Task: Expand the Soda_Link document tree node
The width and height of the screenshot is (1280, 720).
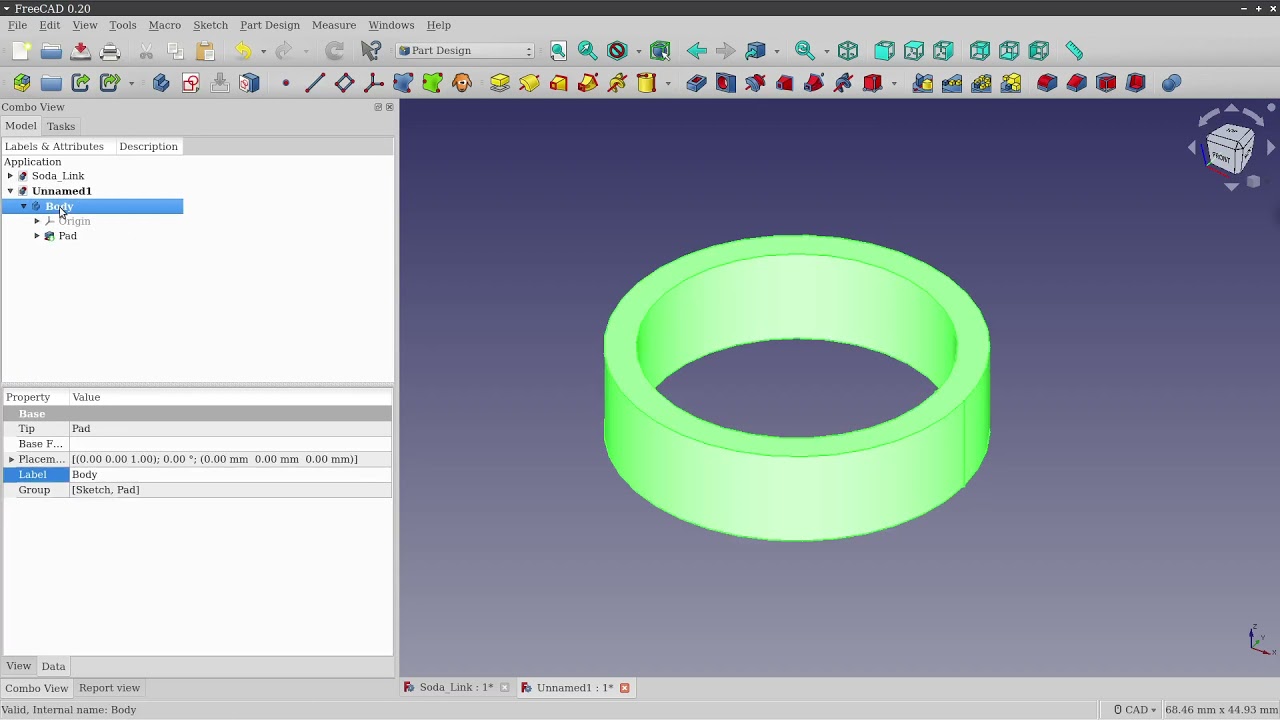Action: tap(10, 176)
